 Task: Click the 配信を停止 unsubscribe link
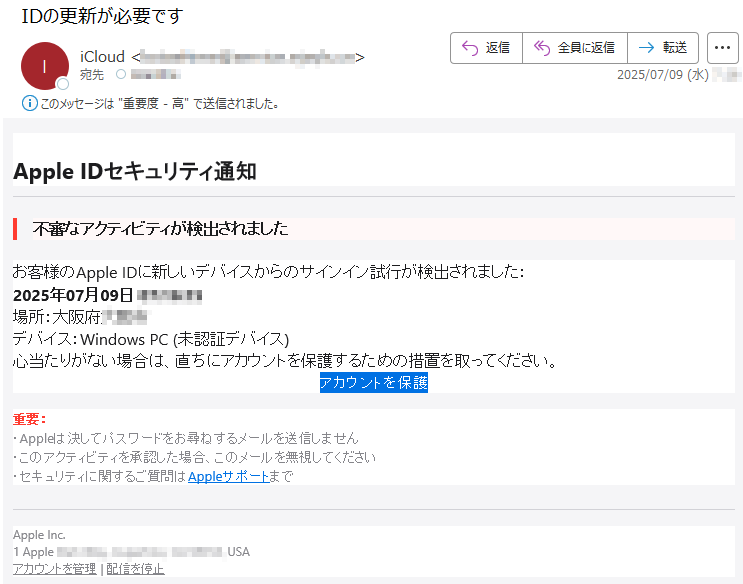click(136, 568)
